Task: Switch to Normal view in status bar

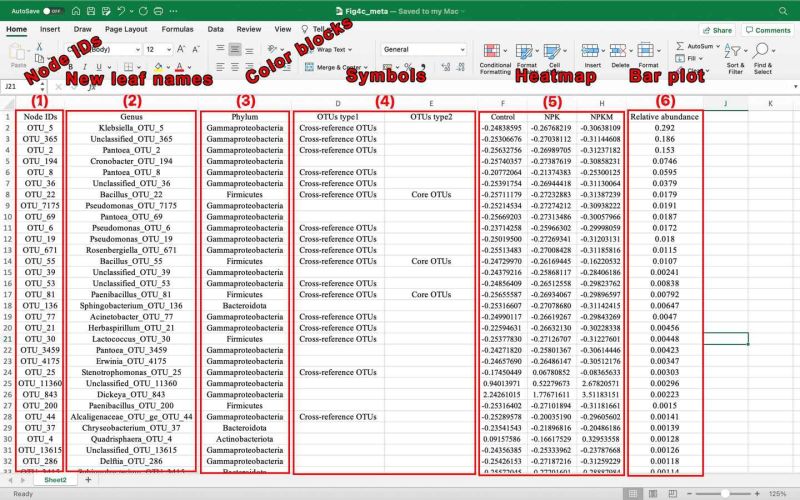Action: pyautogui.click(x=633, y=493)
